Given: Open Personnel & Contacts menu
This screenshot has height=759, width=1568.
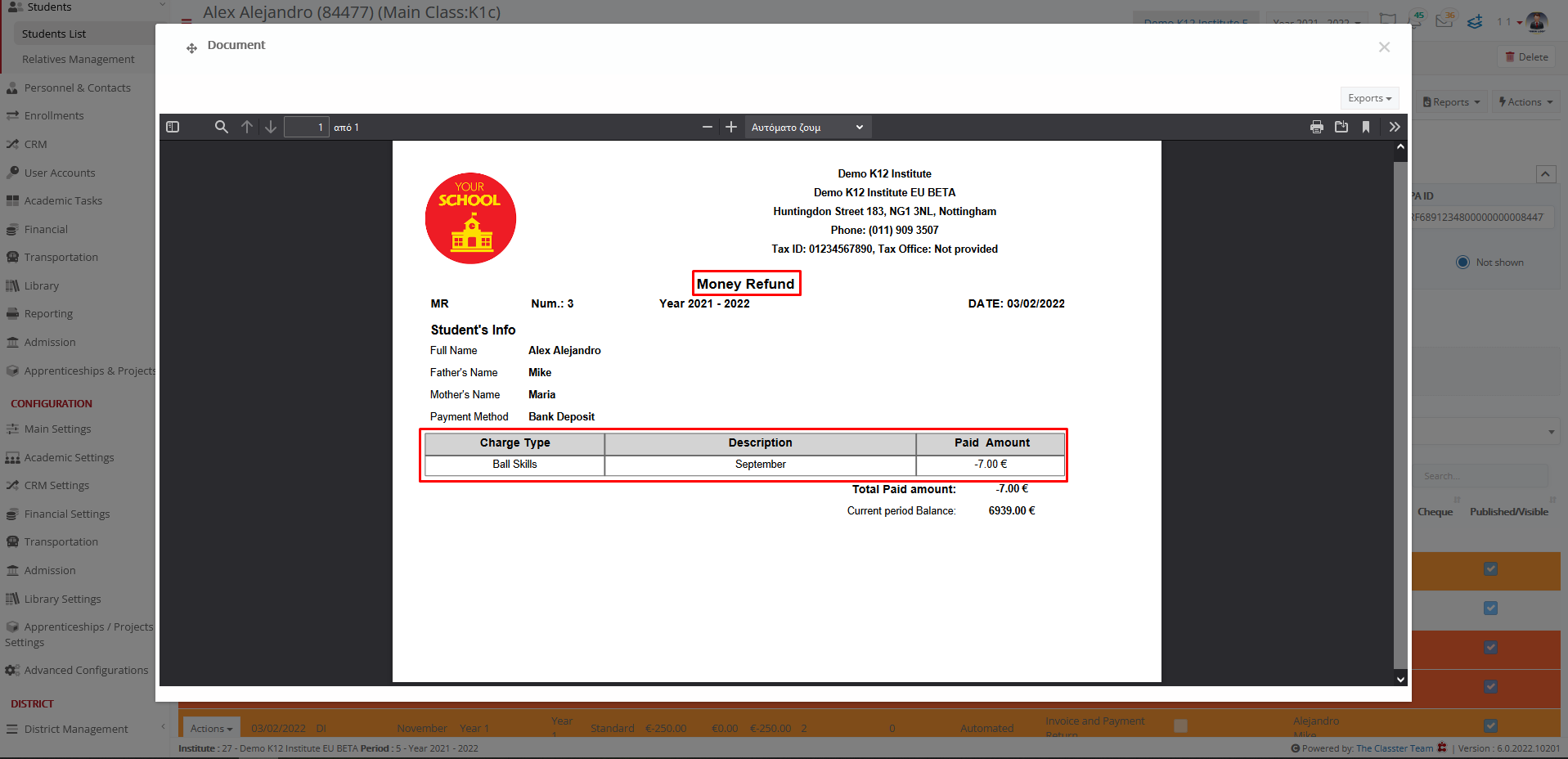Looking at the screenshot, I should [78, 88].
